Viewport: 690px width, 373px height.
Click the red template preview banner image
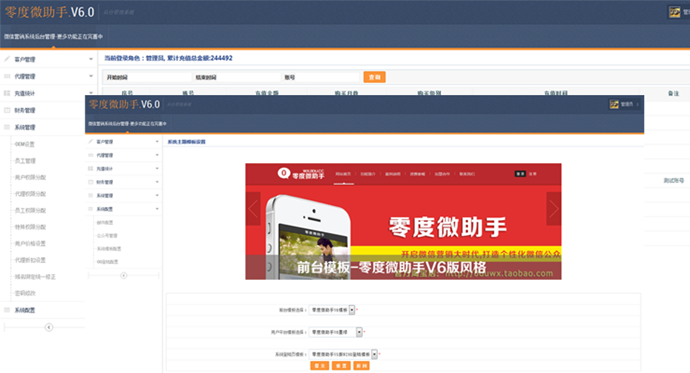(x=403, y=221)
